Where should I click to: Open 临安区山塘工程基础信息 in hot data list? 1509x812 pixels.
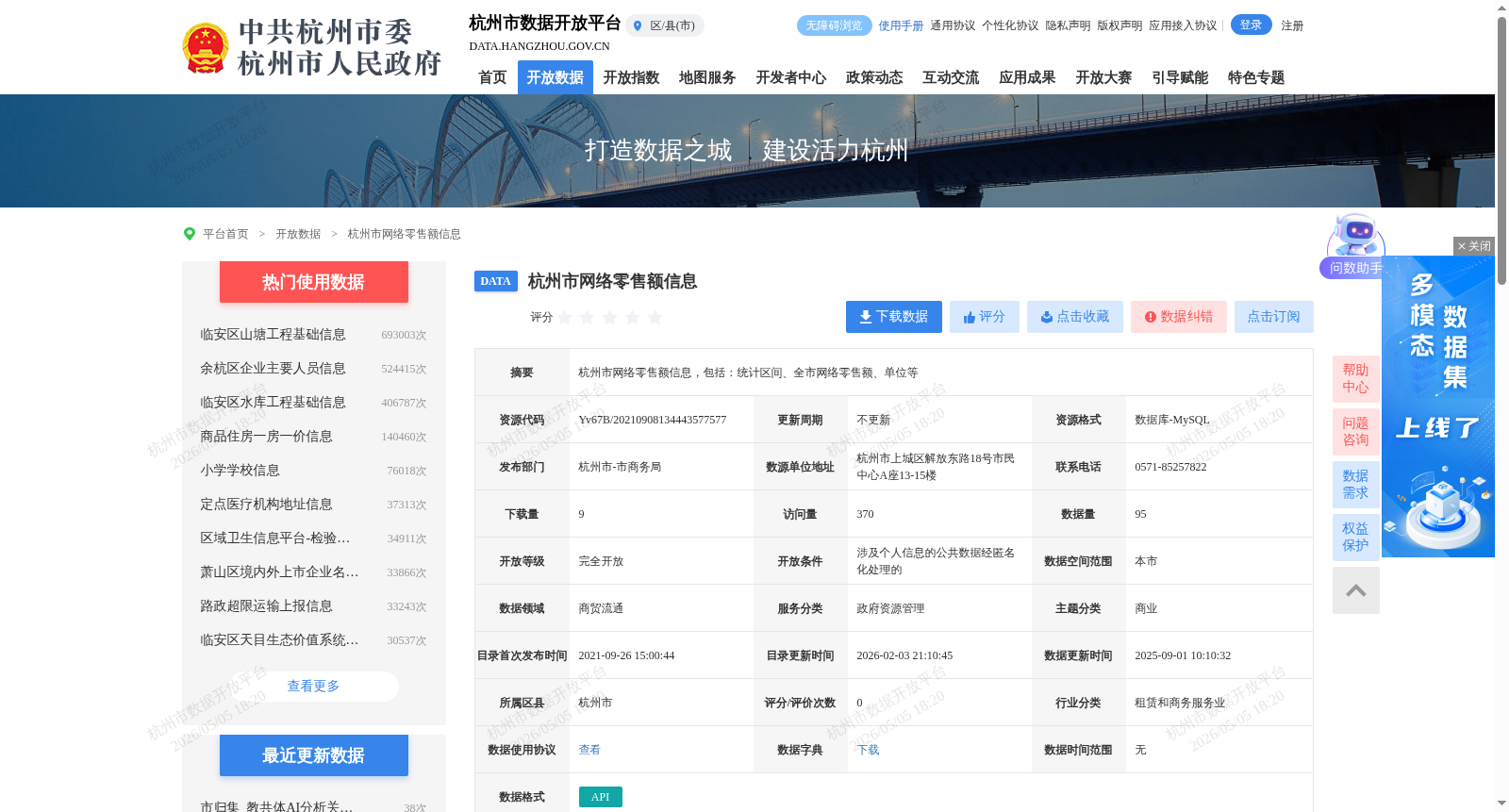tap(274, 335)
